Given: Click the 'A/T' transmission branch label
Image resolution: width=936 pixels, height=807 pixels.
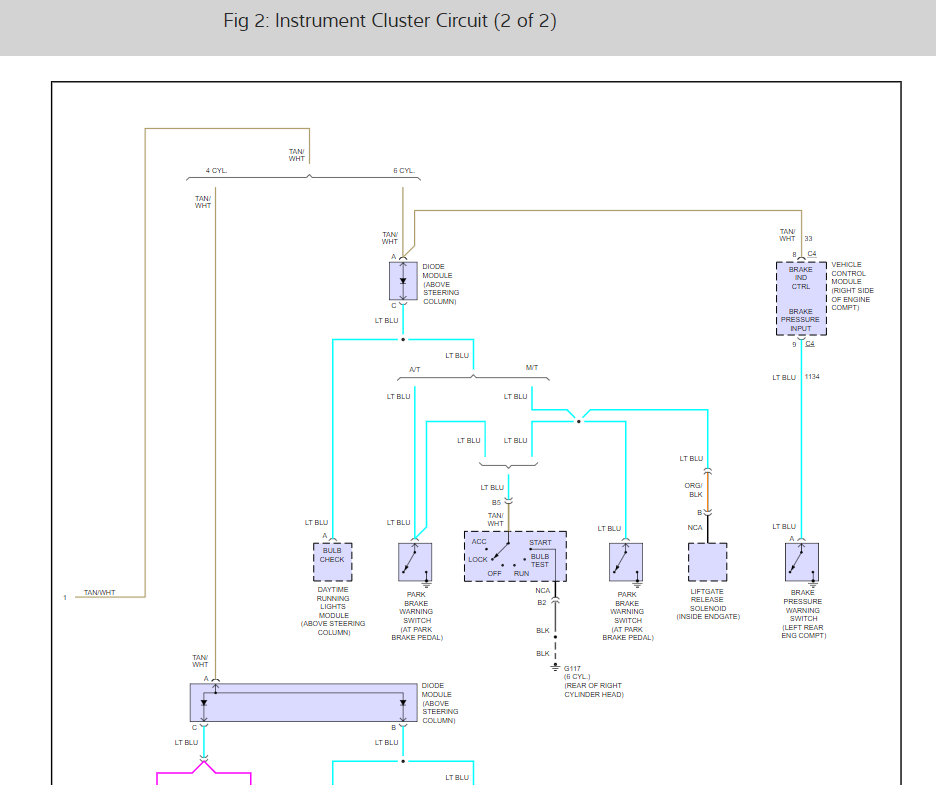Looking at the screenshot, I should [x=414, y=369].
